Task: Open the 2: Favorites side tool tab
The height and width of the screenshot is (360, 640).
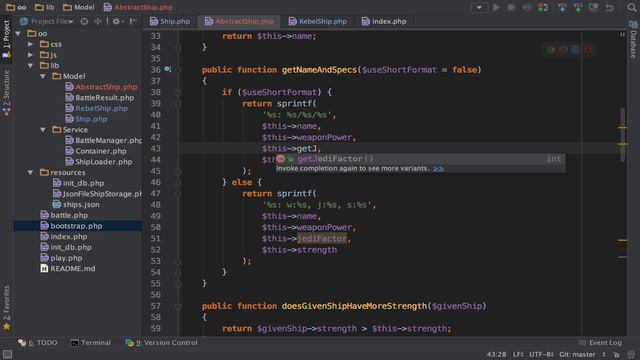Action: (x=6, y=308)
